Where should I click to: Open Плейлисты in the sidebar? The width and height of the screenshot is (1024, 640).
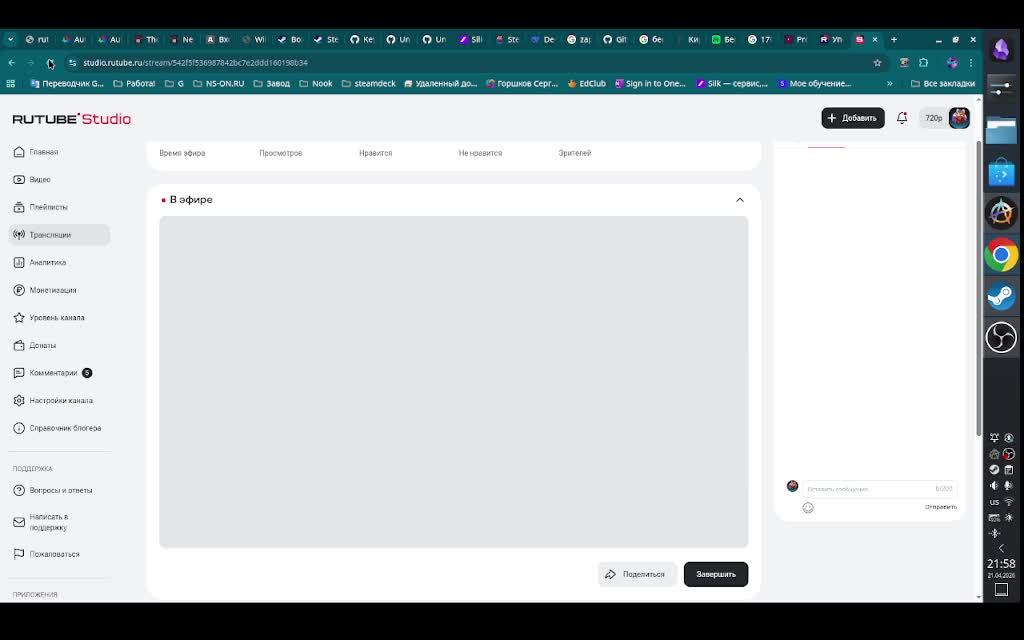(x=40, y=207)
